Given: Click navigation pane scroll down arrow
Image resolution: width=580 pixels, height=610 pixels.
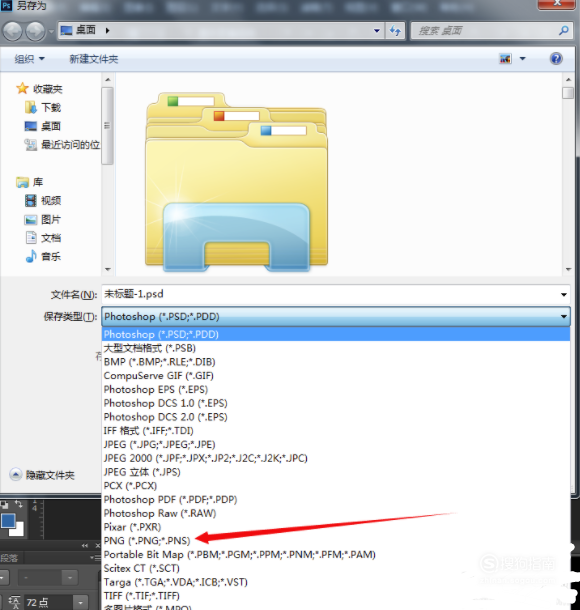Looking at the screenshot, I should point(108,269).
